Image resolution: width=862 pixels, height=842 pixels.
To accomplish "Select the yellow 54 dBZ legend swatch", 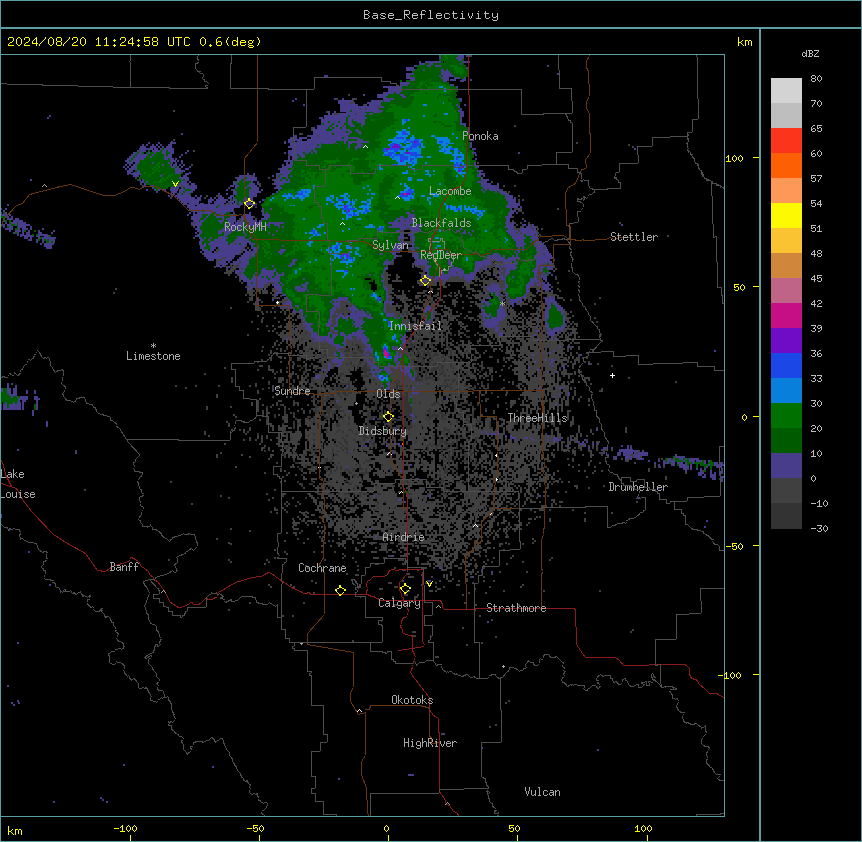I will [x=786, y=215].
